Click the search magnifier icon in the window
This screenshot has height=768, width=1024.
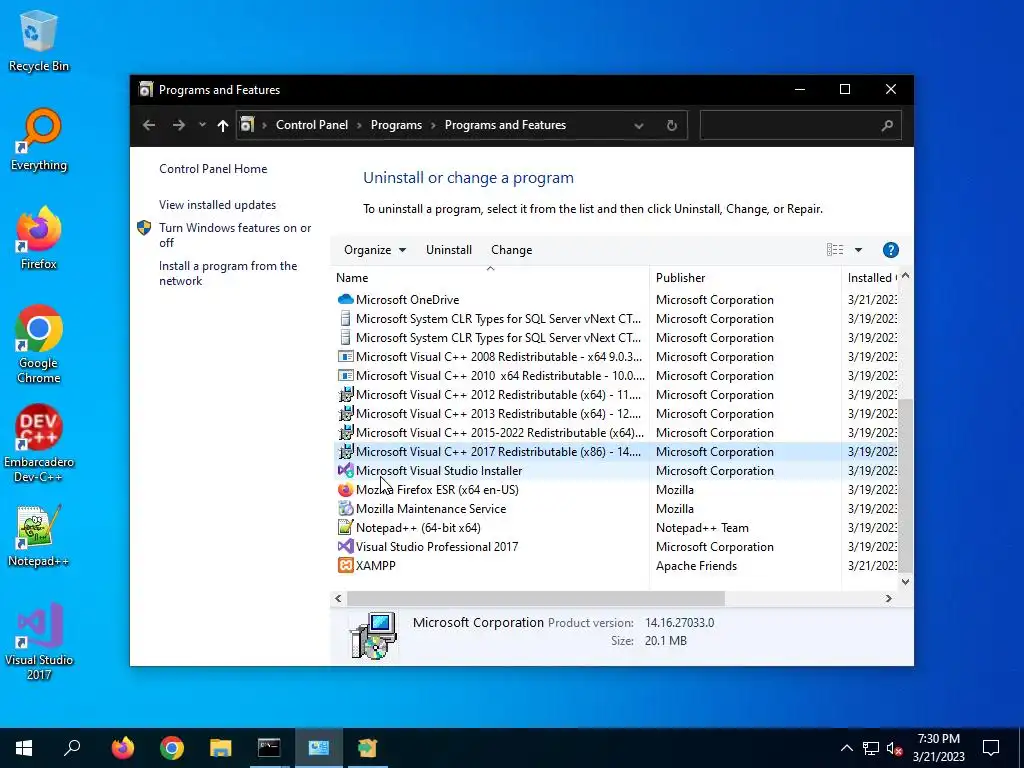(887, 125)
